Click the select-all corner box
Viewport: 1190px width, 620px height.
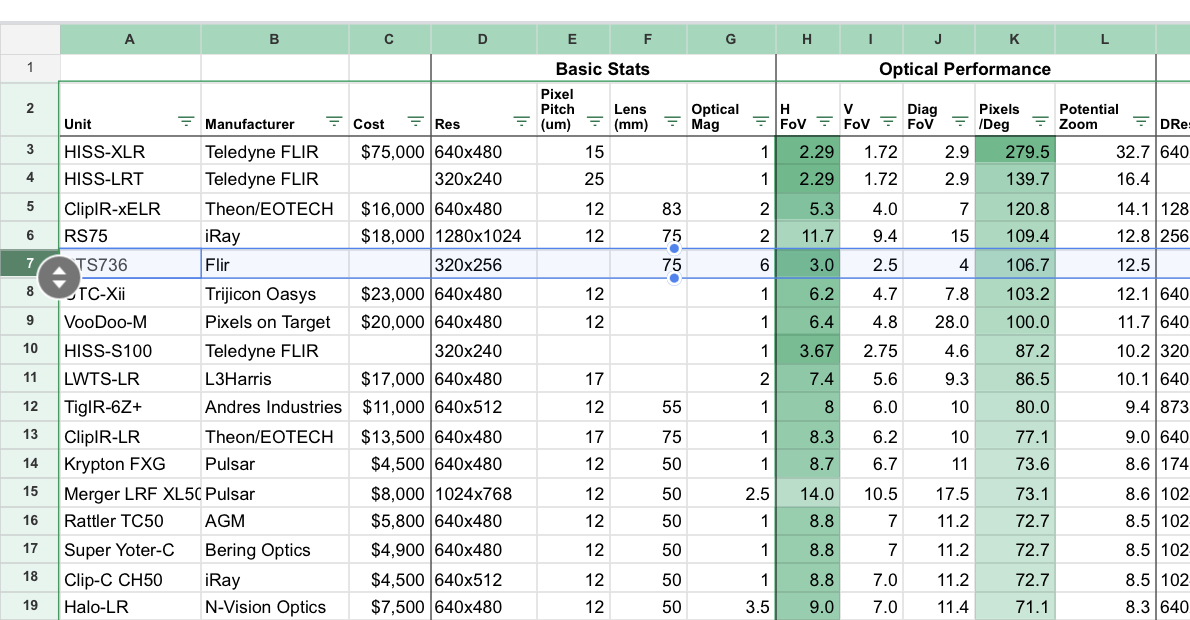(x=30, y=39)
